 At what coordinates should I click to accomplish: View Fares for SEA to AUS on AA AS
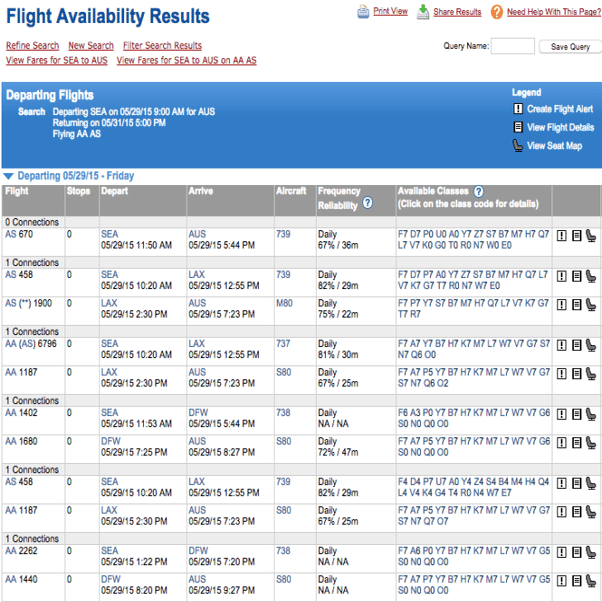click(x=186, y=60)
